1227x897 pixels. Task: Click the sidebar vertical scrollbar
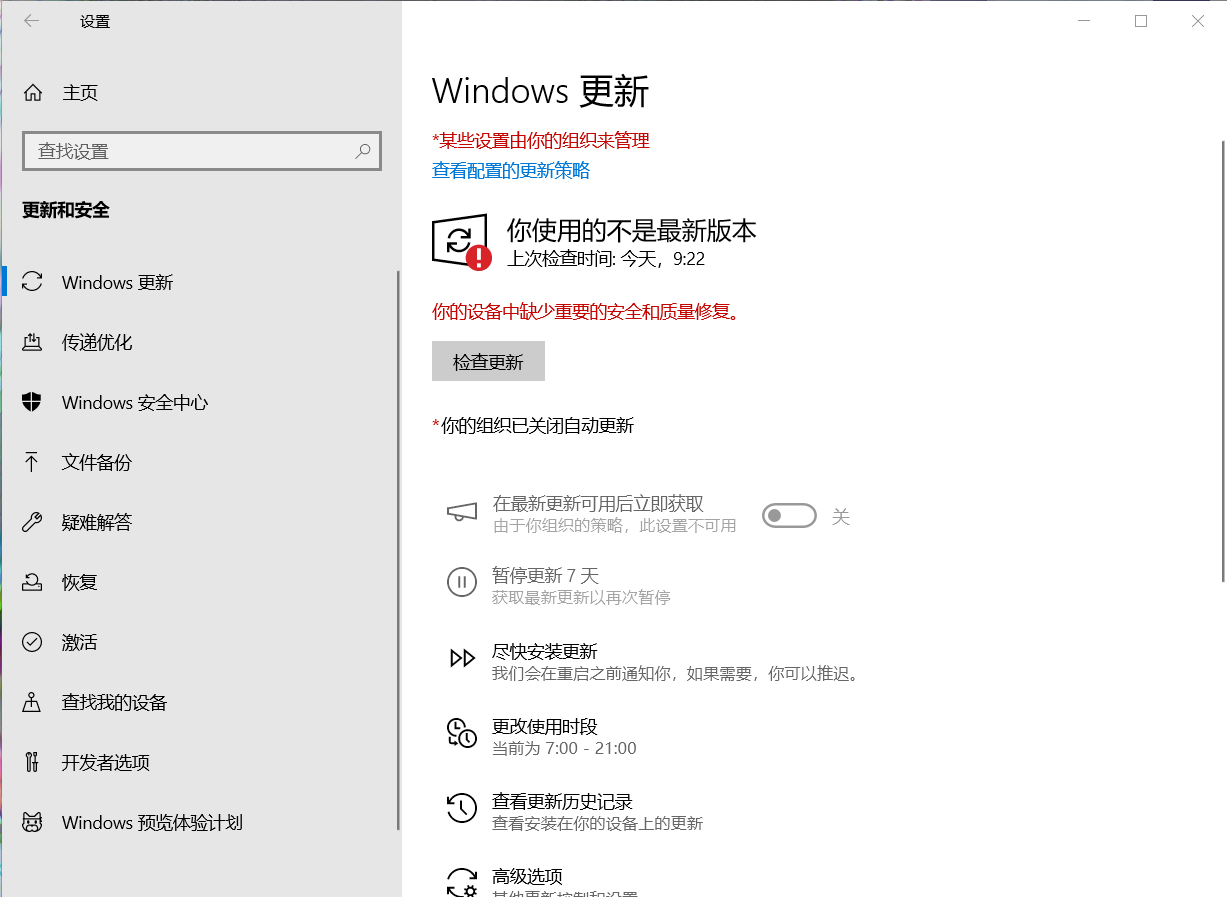tap(398, 550)
